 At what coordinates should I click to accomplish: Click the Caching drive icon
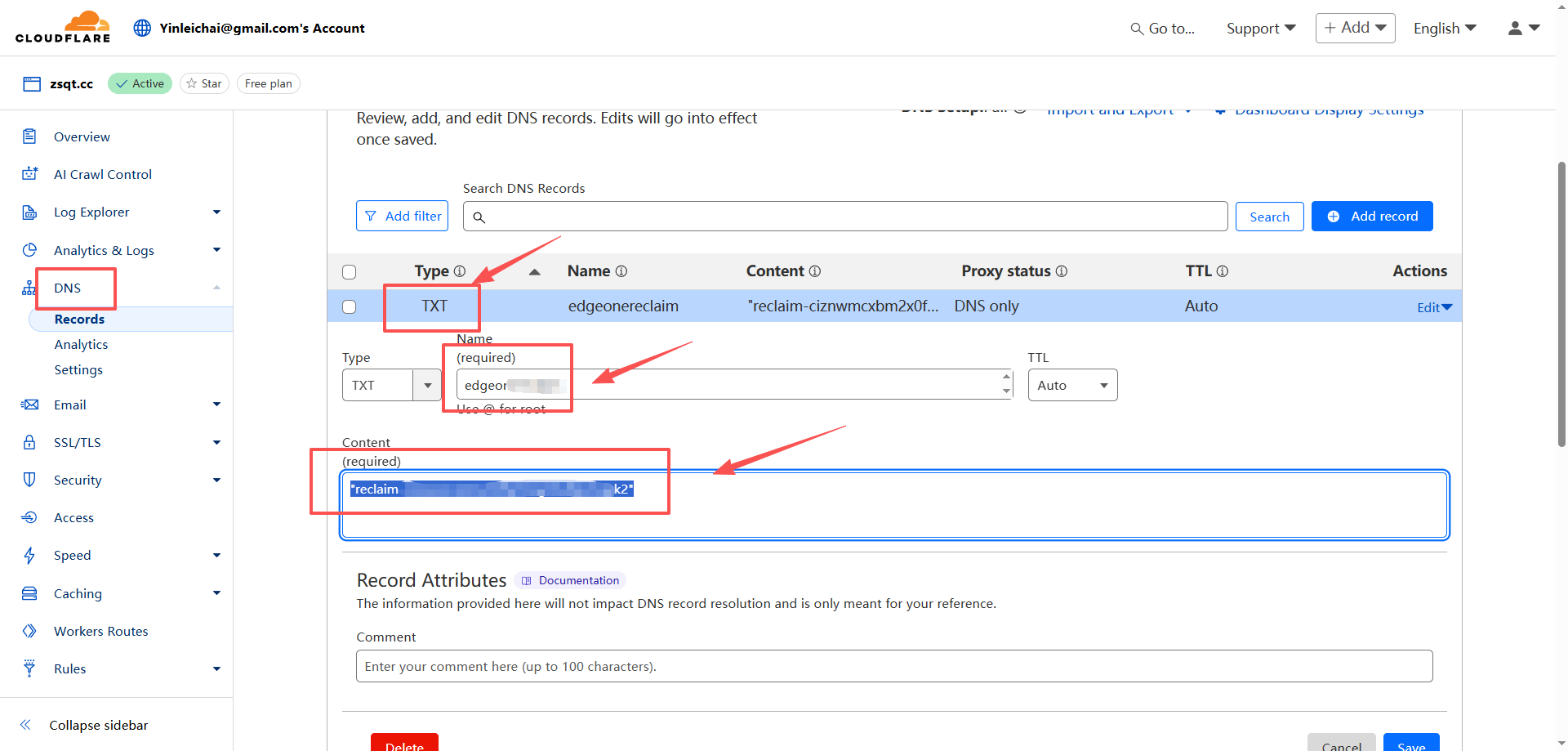pos(29,593)
